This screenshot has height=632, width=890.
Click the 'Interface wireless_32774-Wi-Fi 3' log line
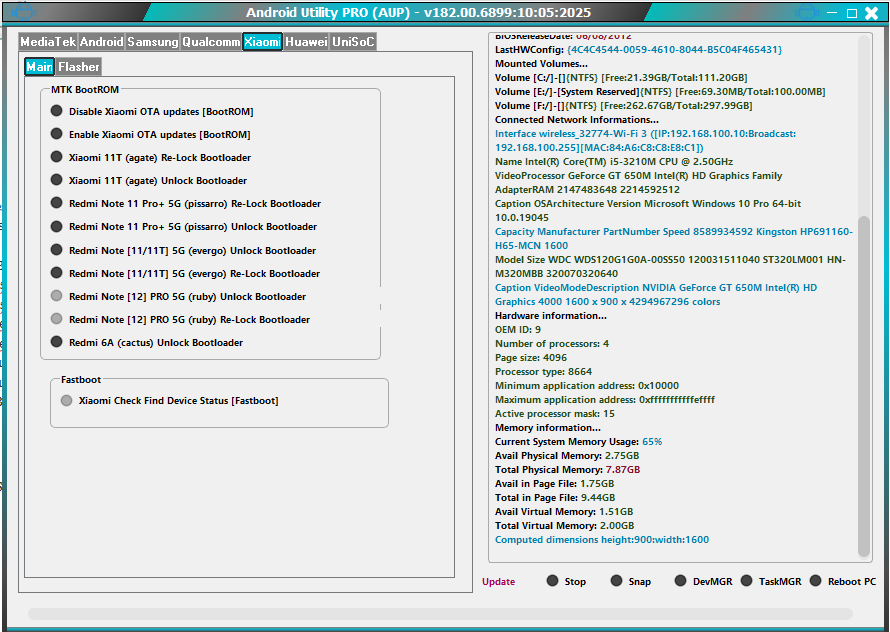645,141
